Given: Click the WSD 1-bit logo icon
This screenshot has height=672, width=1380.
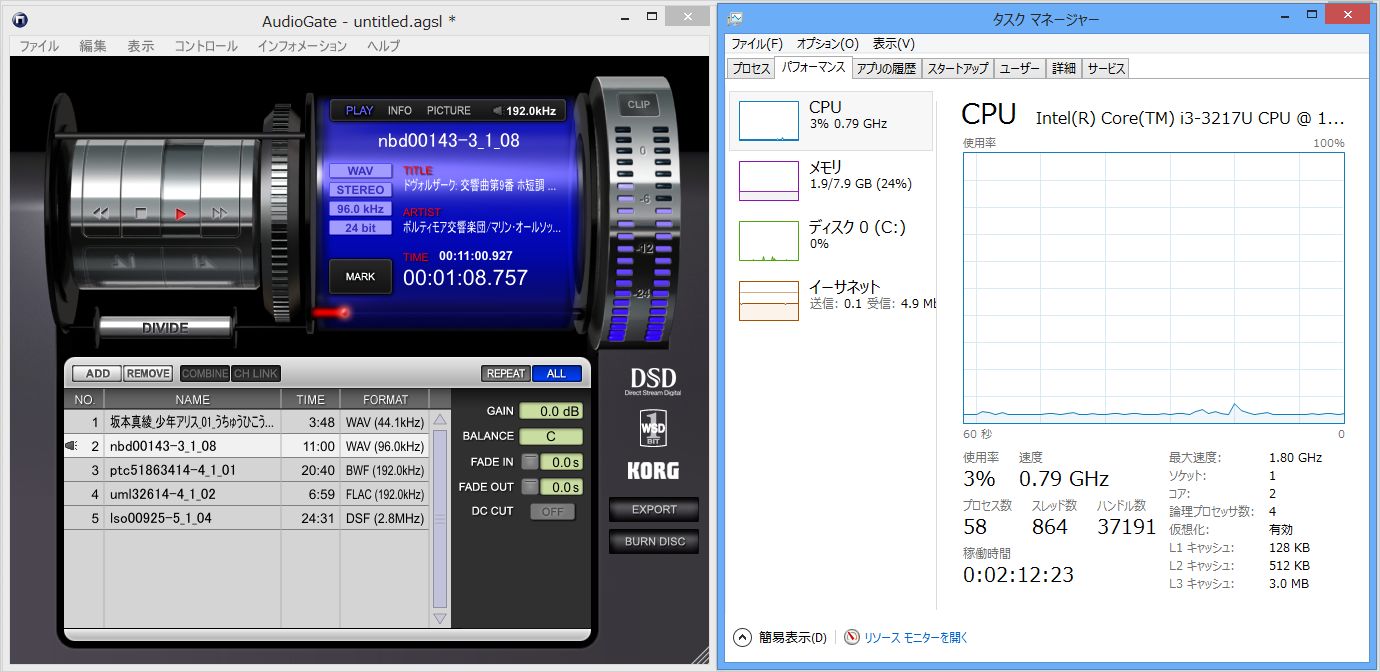Looking at the screenshot, I should coord(653,428).
